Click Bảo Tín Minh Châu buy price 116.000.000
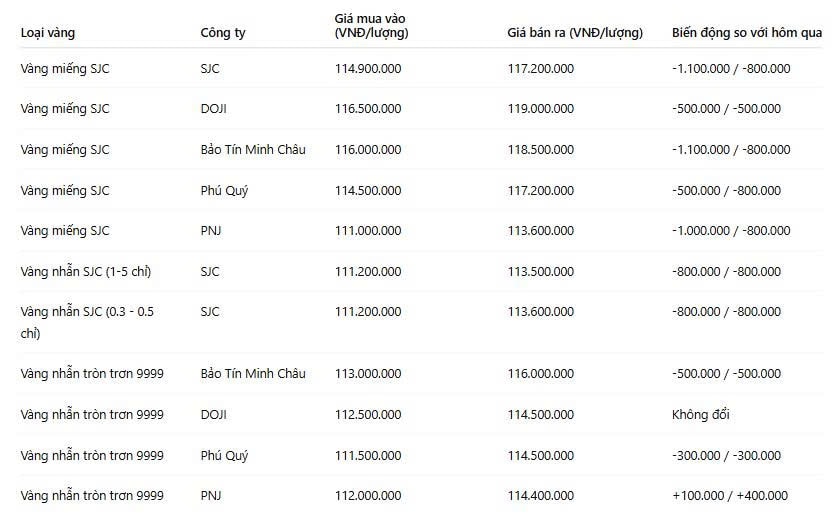832x520 pixels. (368, 150)
